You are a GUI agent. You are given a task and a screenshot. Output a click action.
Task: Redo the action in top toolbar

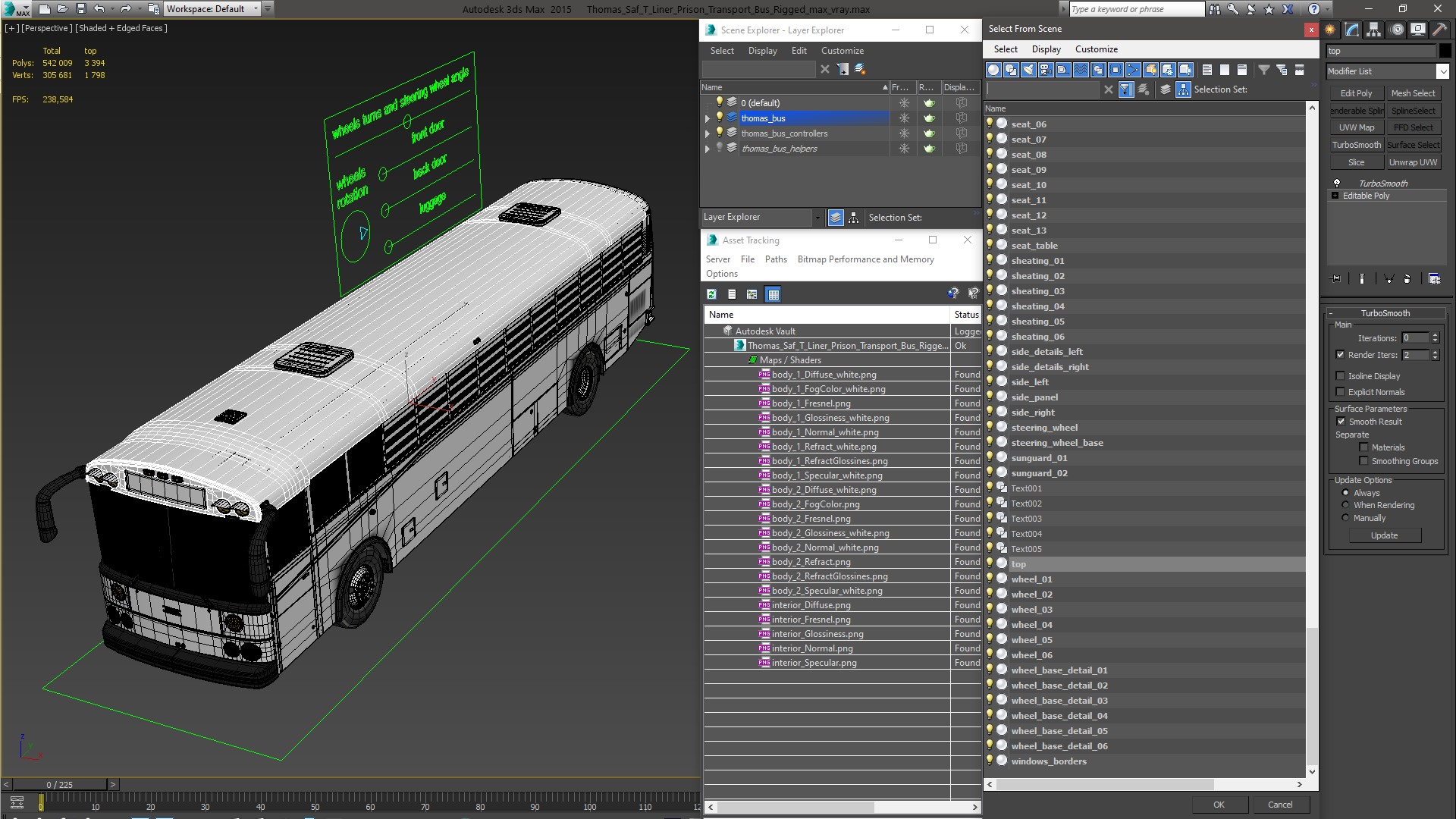(x=126, y=9)
